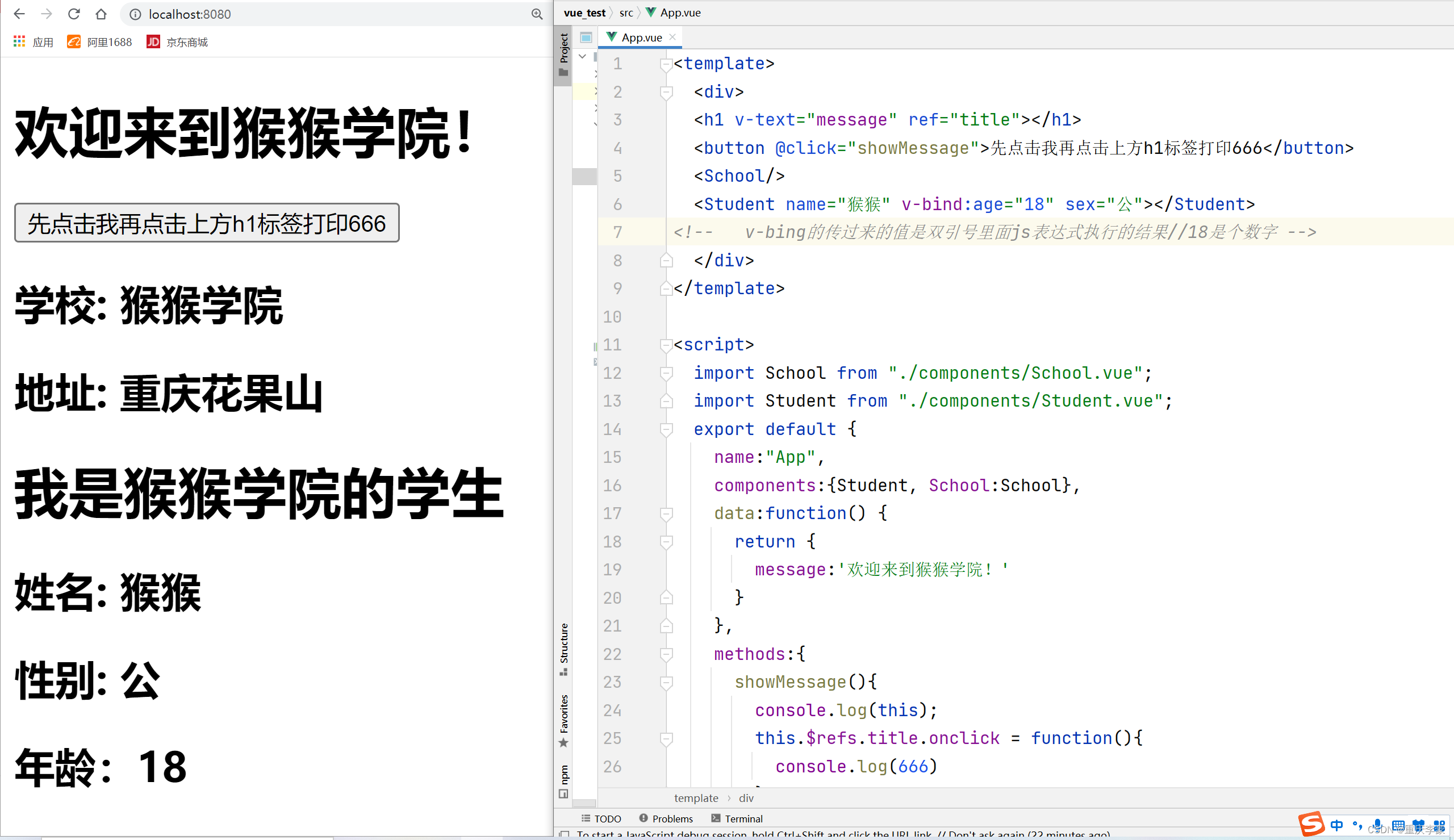Click the blue window icon beside App.vue tab
Screen dimensions: 1454x840
point(586,37)
